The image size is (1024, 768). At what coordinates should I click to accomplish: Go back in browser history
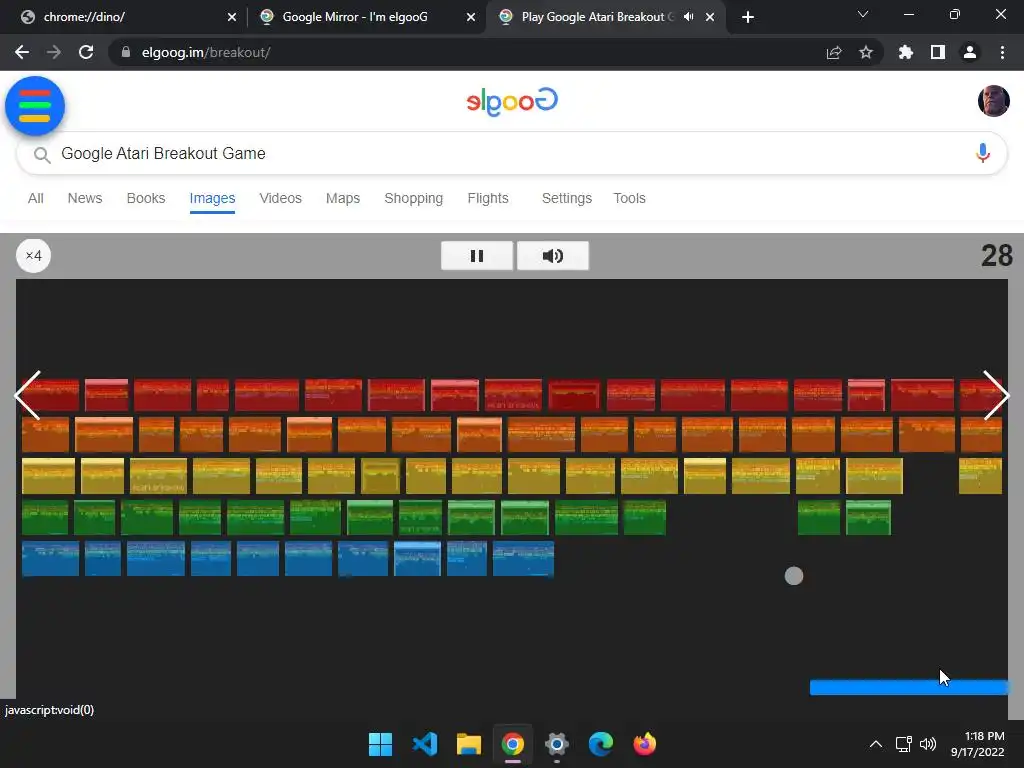(x=22, y=52)
